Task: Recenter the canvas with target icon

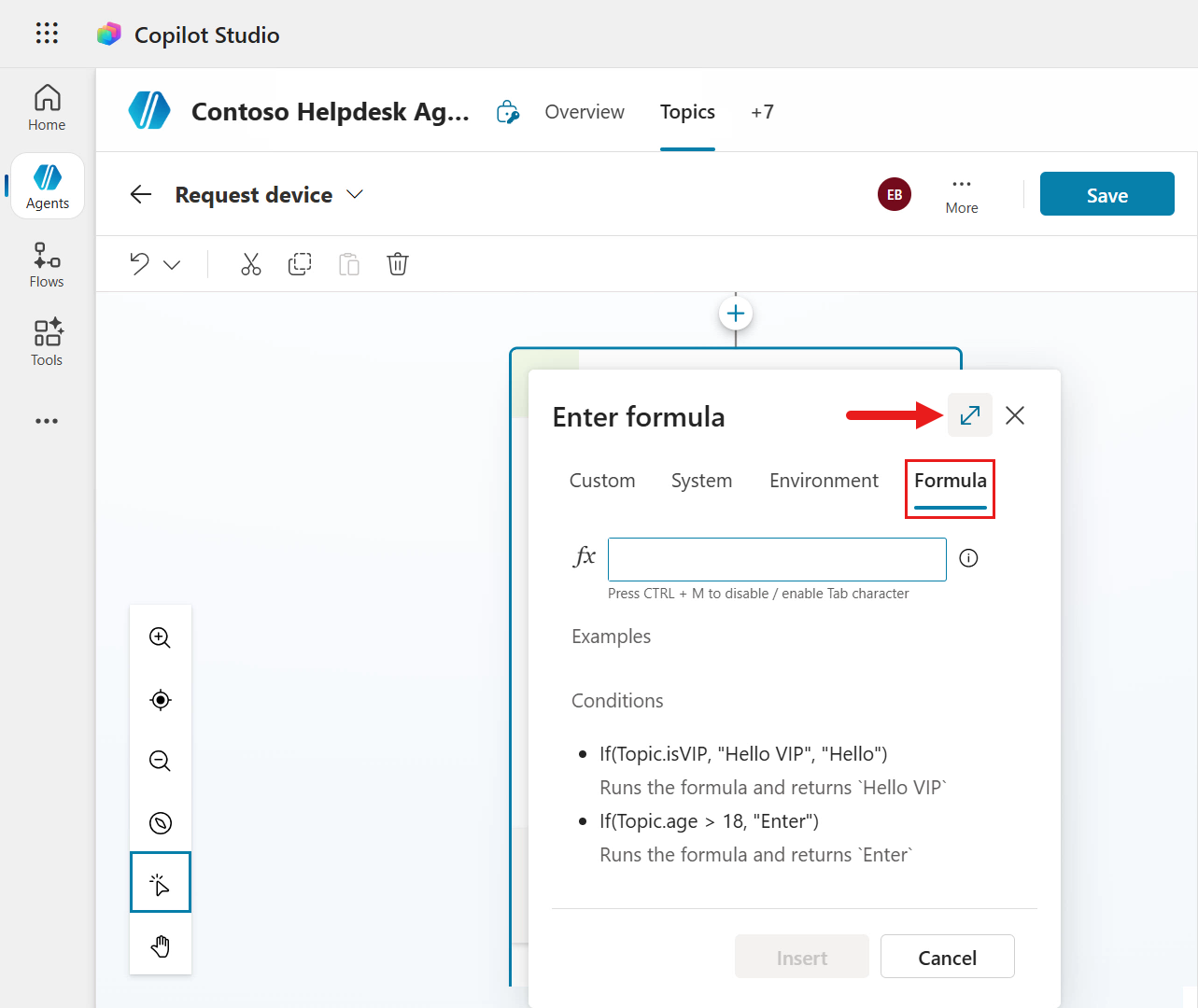Action: click(161, 700)
